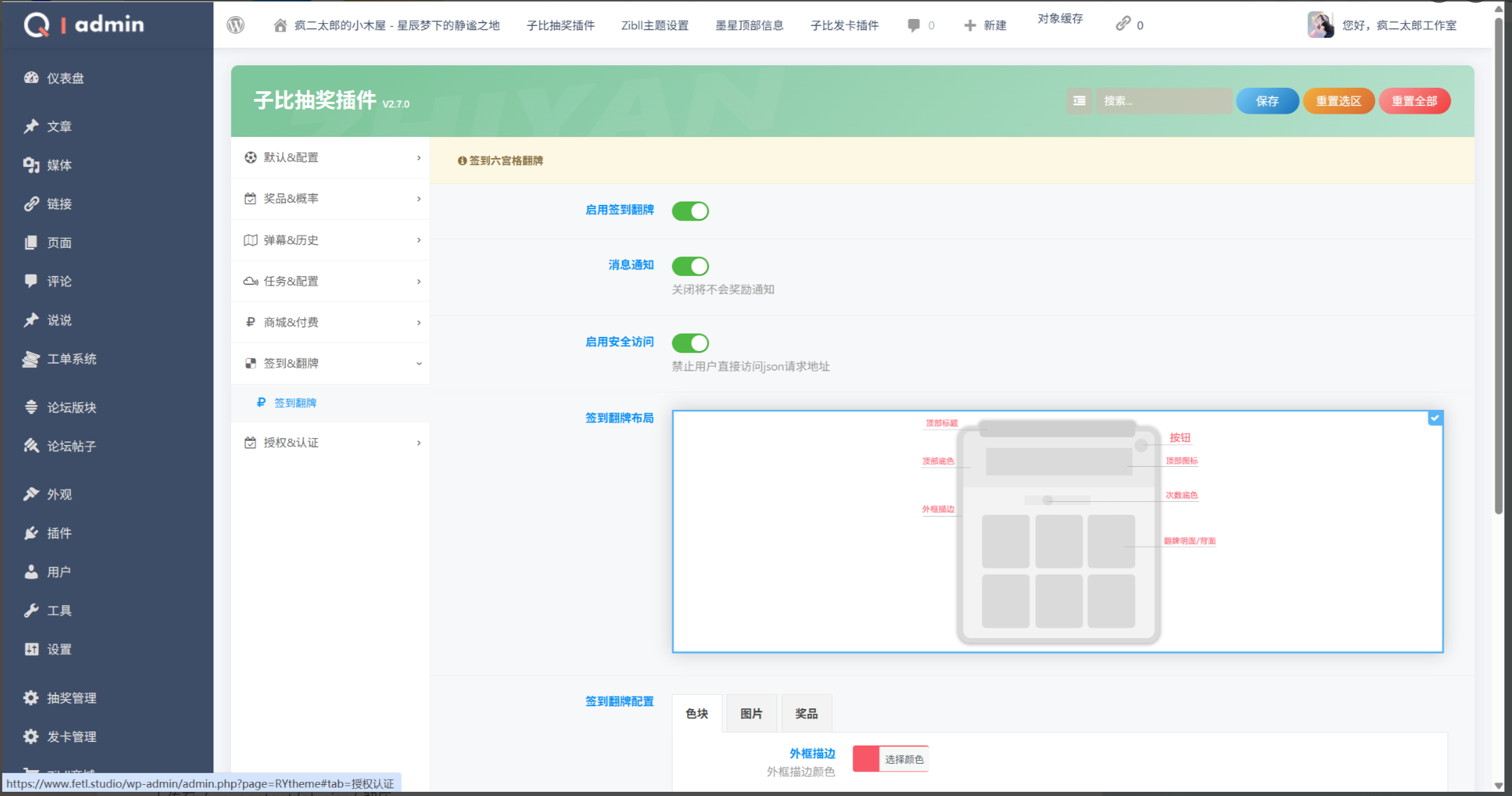Image resolution: width=1512 pixels, height=796 pixels.
Task: Switch to the 奖品 tab
Action: tap(807, 714)
